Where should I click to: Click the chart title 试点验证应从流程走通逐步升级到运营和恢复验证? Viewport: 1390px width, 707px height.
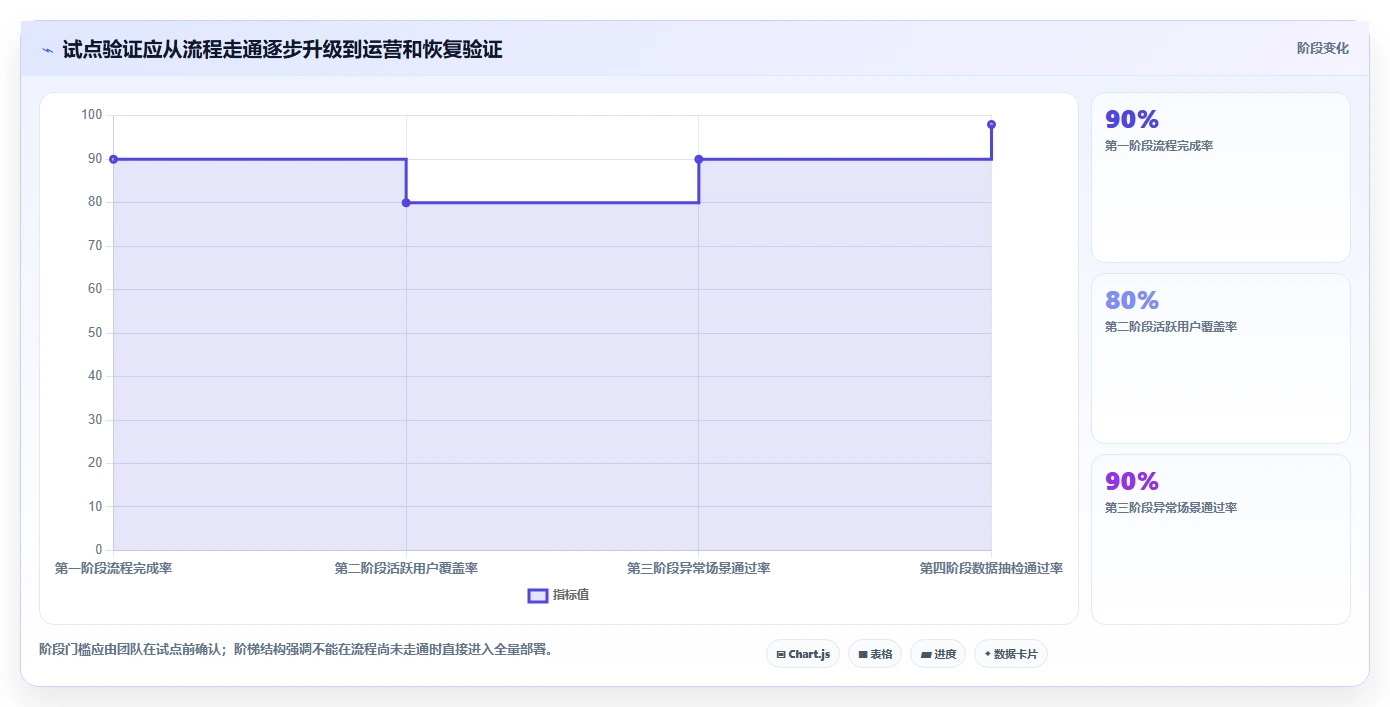coord(282,50)
